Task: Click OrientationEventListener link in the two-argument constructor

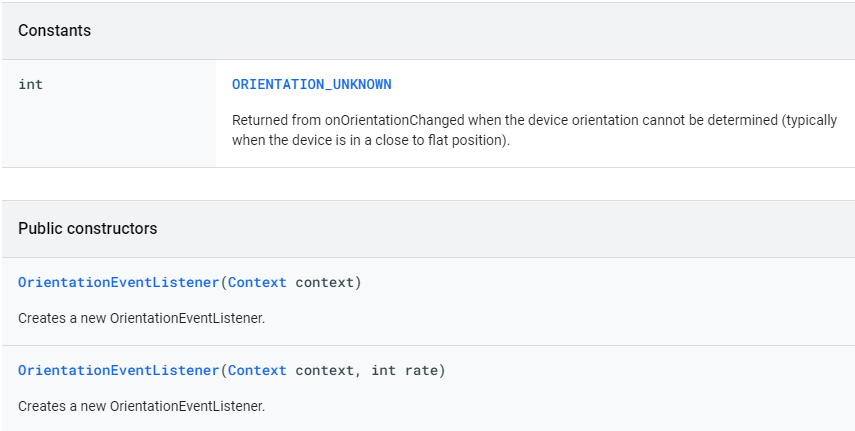Action: point(118,371)
